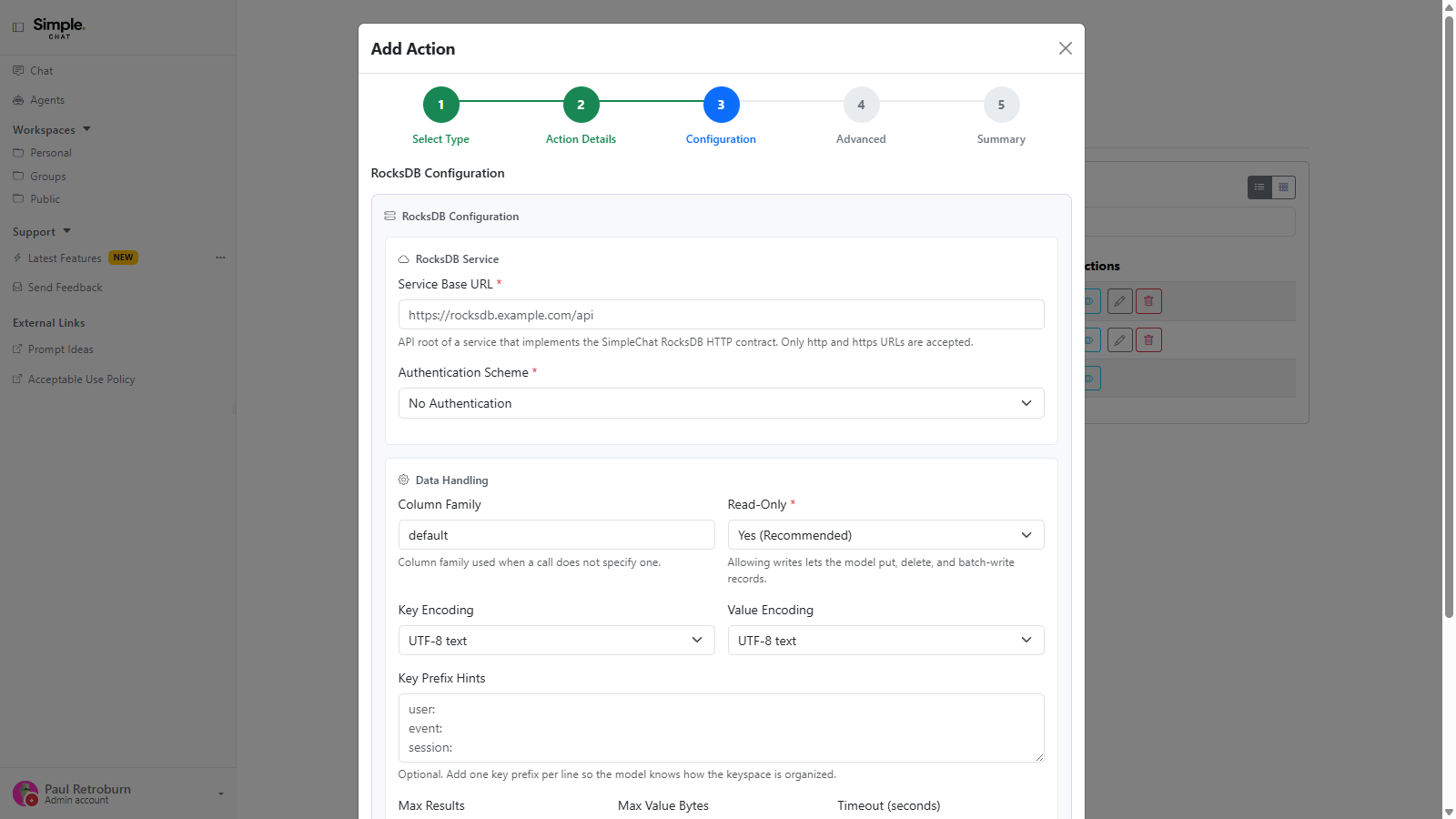Switch to list view in background page
This screenshot has height=819, width=1456.
pyautogui.click(x=1259, y=187)
